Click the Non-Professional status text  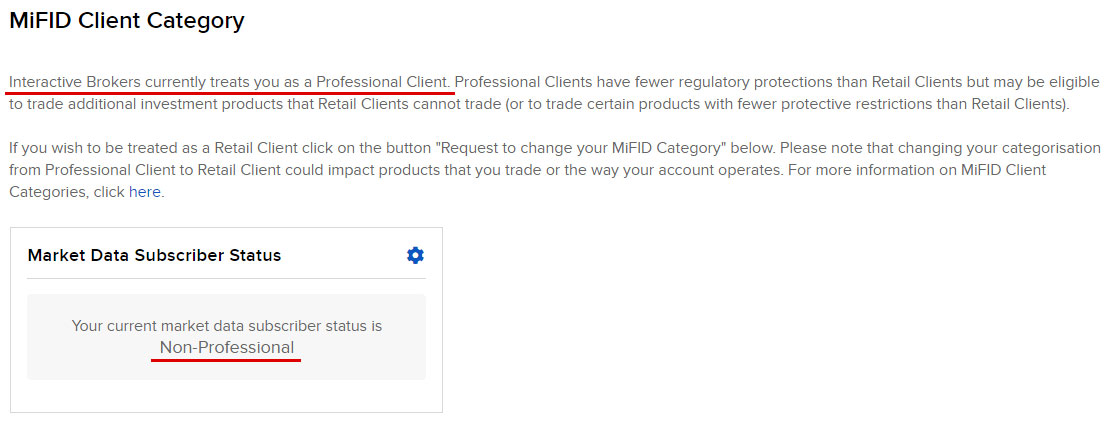[227, 348]
